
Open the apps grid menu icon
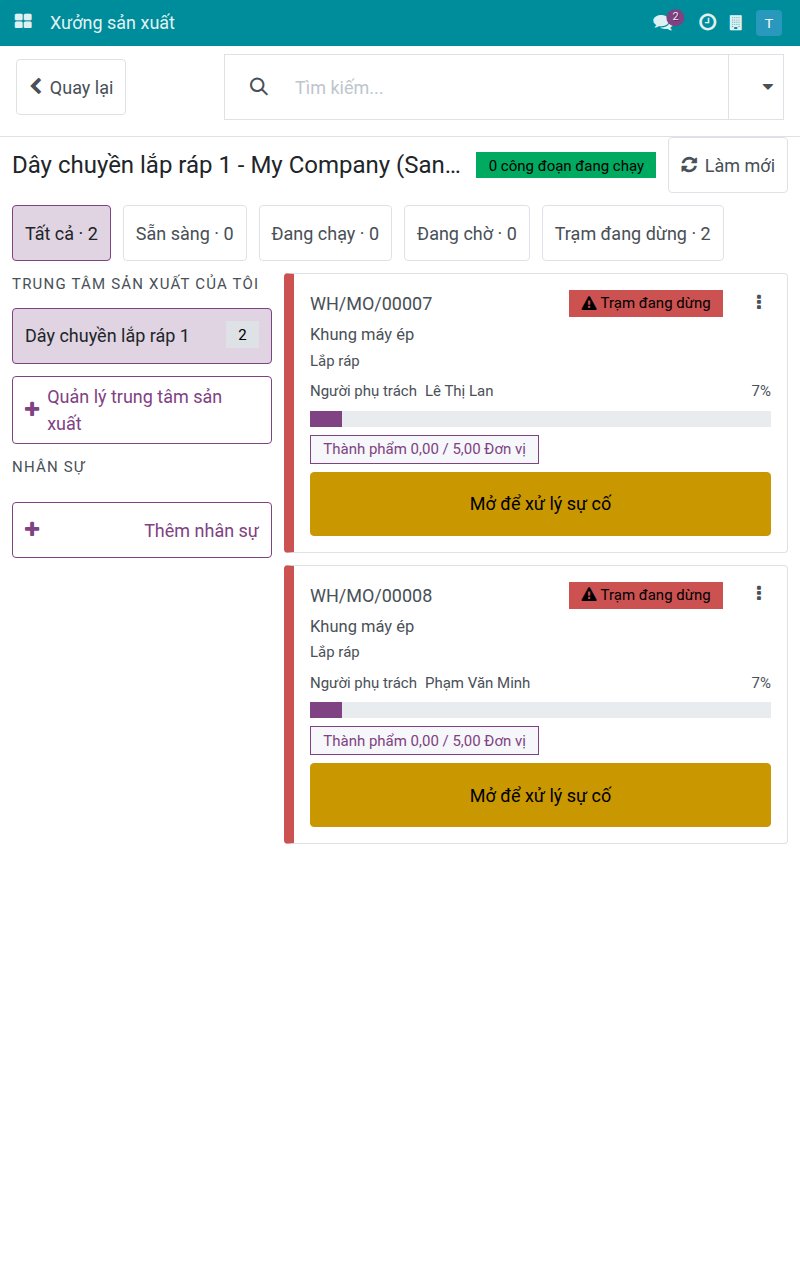[x=23, y=22]
